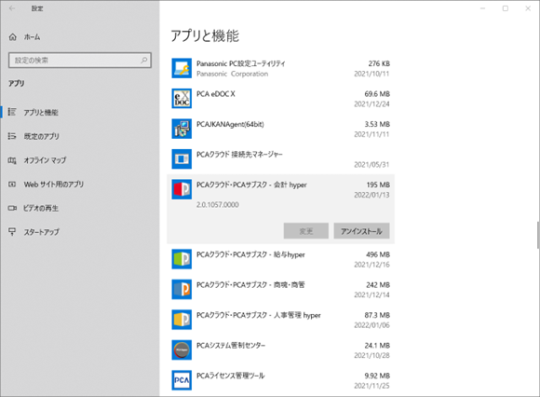Focus the 設定の検索 search field
The image size is (540, 397).
80,60
